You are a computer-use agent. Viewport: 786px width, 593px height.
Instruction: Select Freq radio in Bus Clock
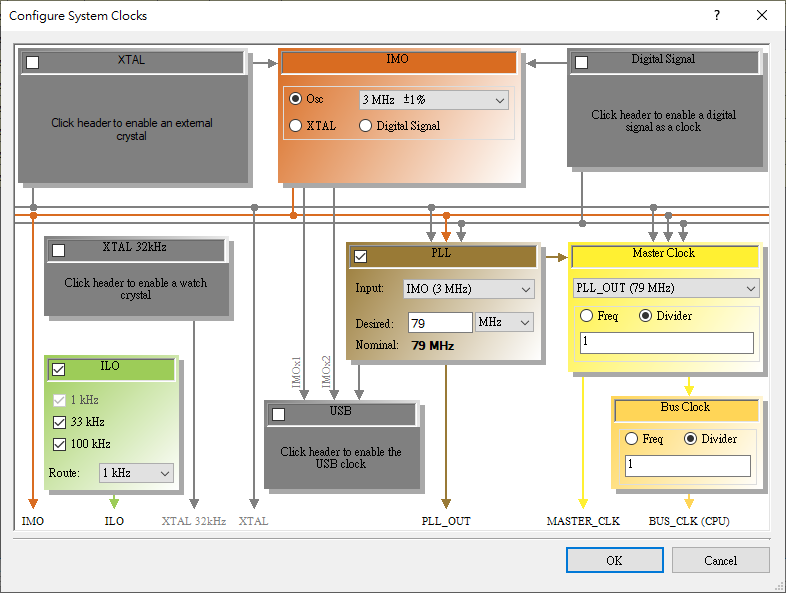click(x=631, y=439)
